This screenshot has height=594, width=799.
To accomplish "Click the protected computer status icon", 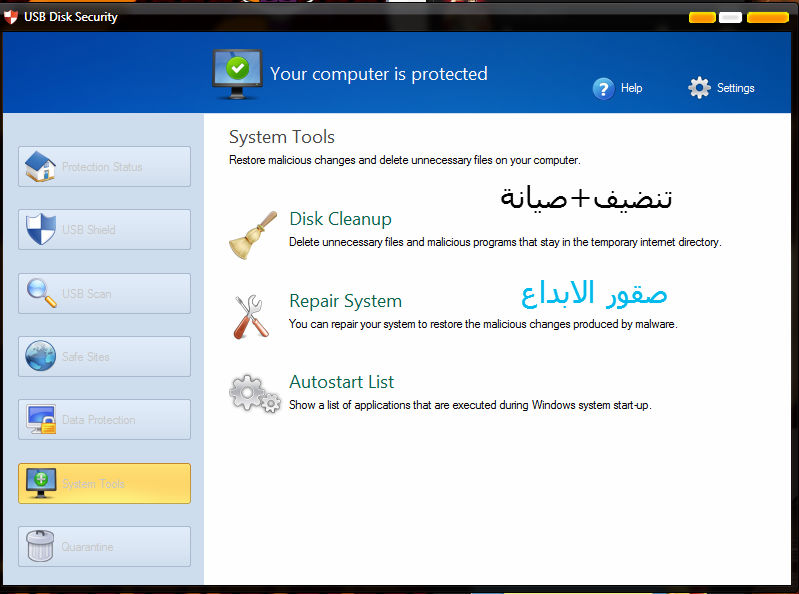I will click(x=236, y=73).
